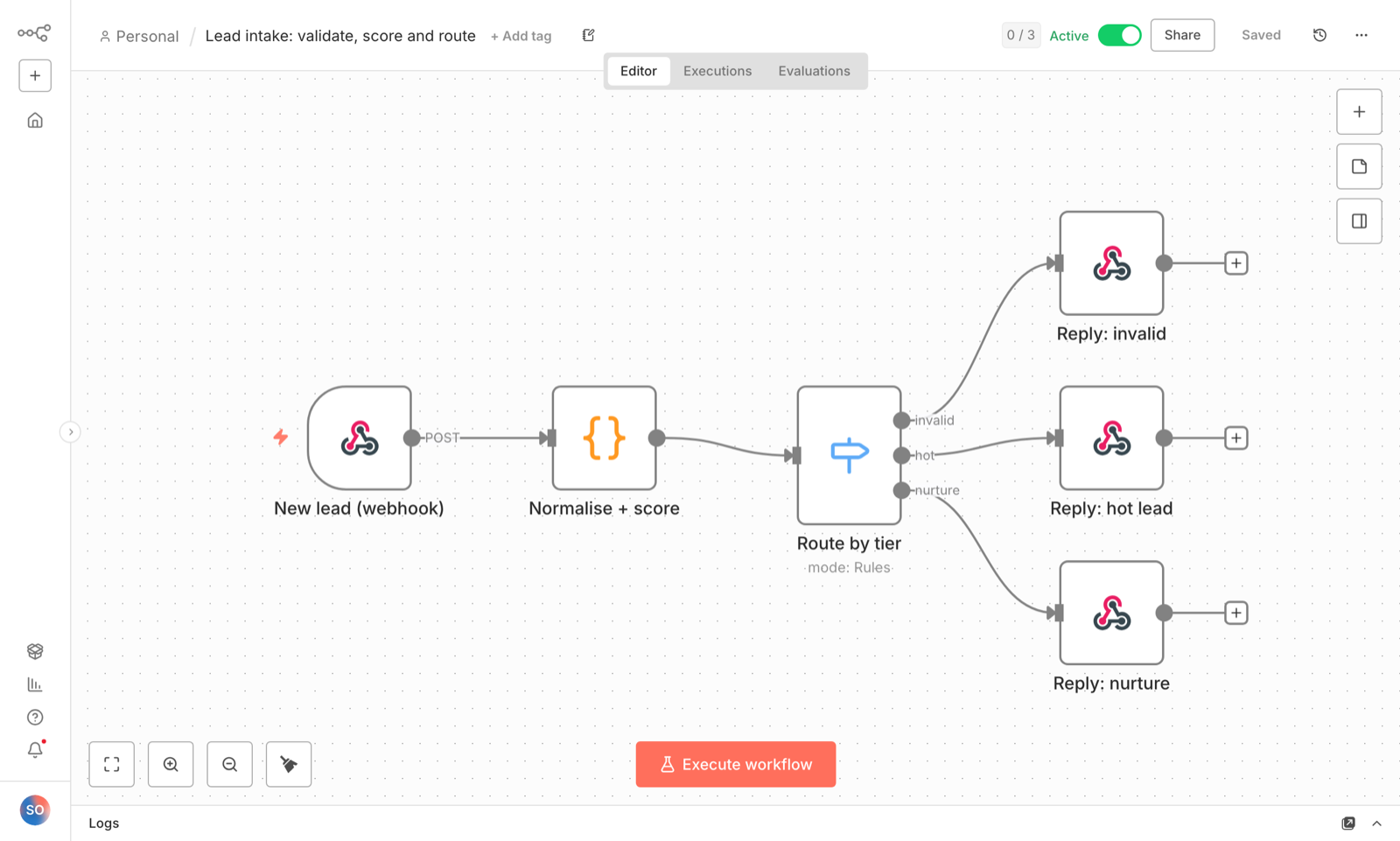Click the tidy up workflow broom icon

pyautogui.click(x=289, y=764)
